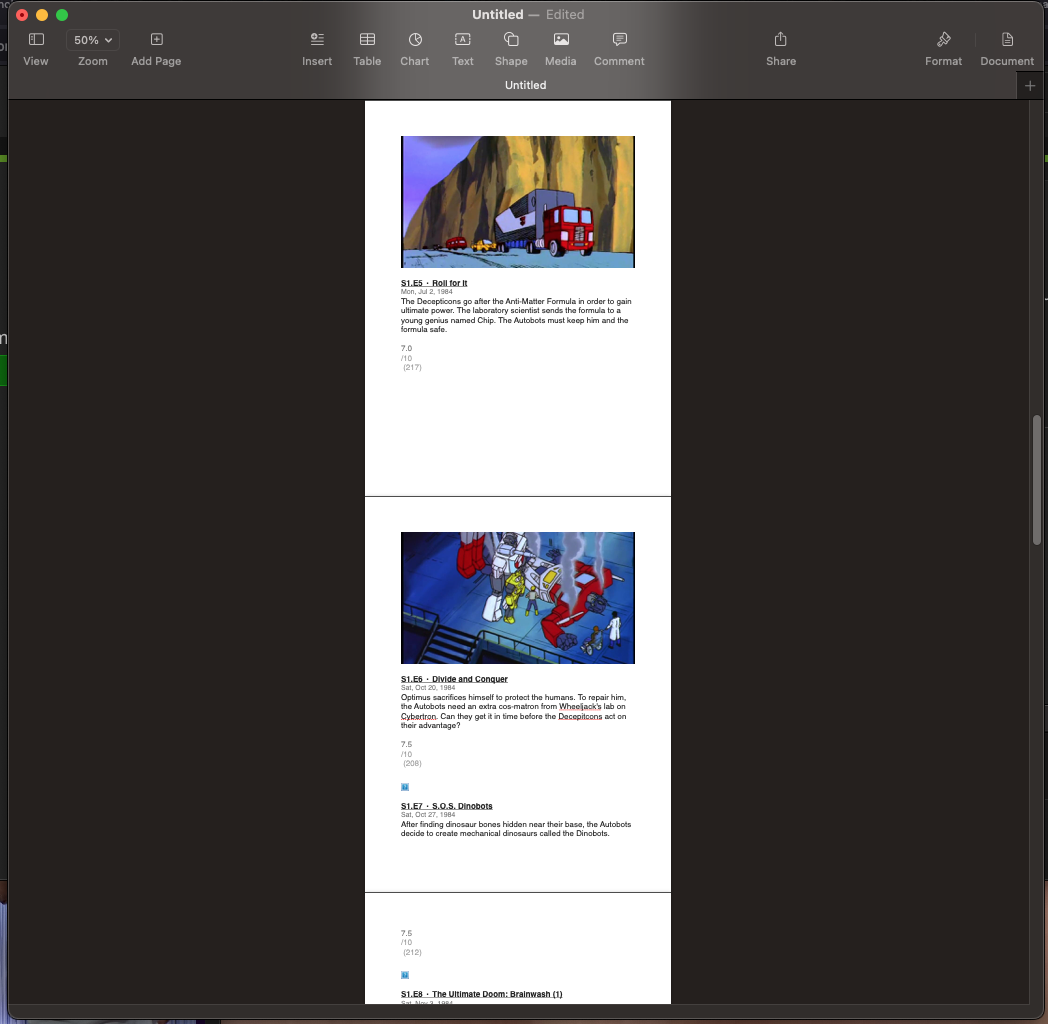
Task: Click the underlined word Cybertron
Action: point(418,716)
